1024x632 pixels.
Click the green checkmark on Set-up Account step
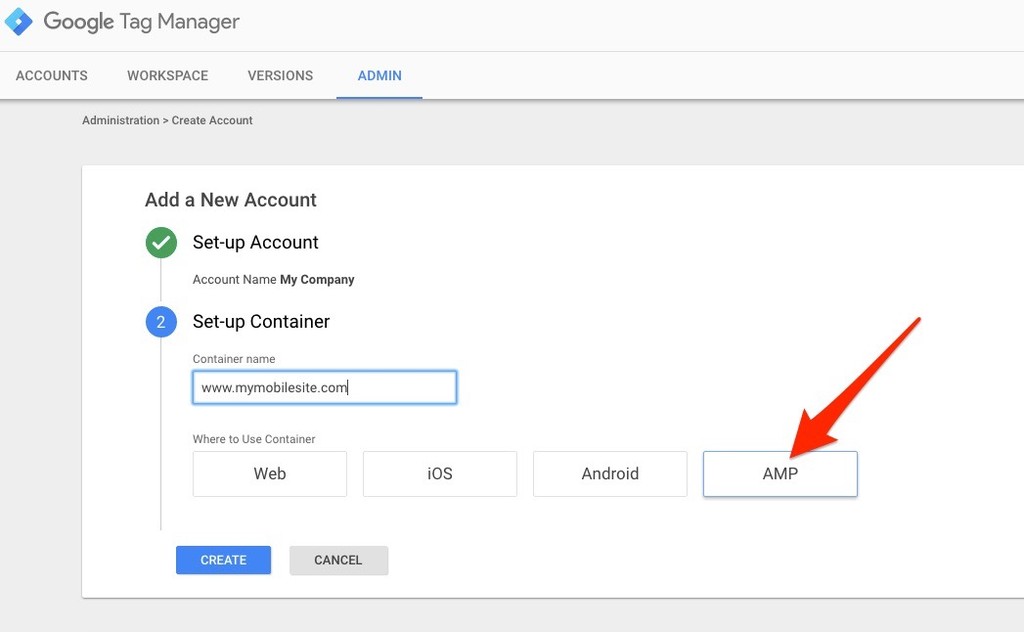point(161,242)
